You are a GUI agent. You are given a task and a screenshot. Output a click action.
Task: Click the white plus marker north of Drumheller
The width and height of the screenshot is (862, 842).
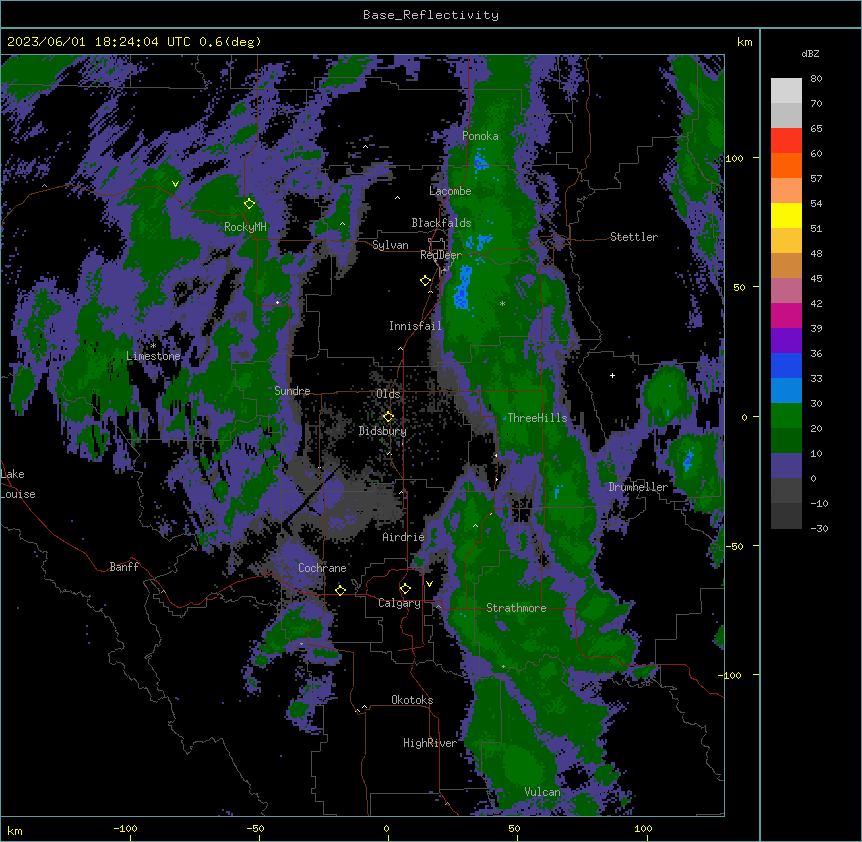pyautogui.click(x=612, y=375)
